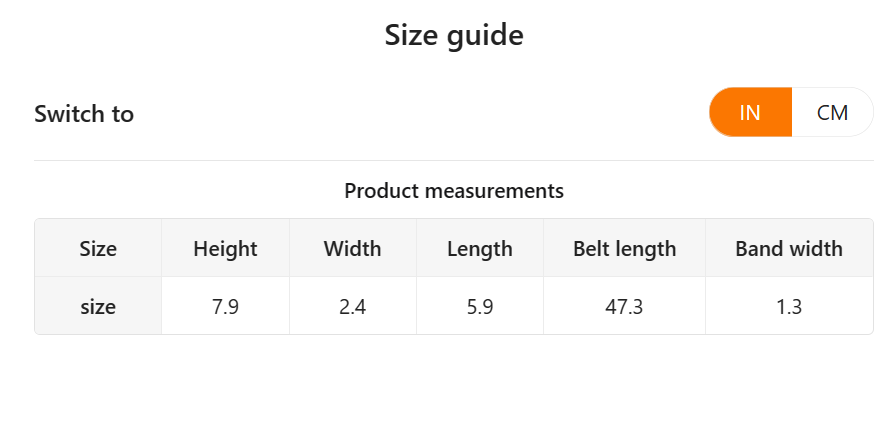
Task: Click the 1.3 band width value
Action: 789,307
